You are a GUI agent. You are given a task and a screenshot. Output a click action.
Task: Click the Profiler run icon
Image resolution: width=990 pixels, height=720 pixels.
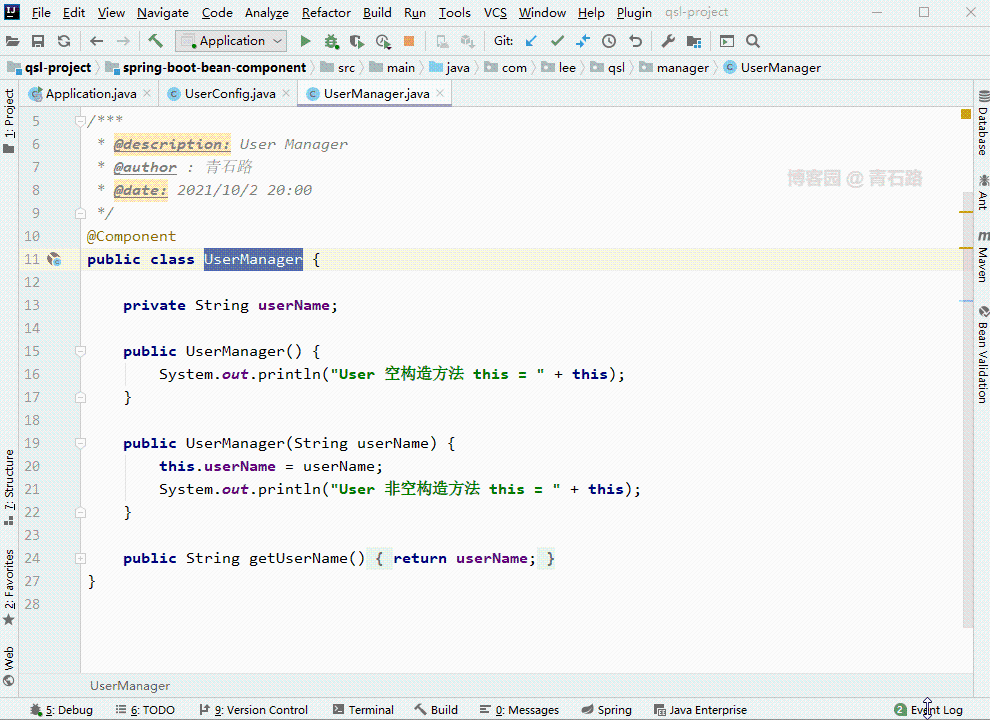(383, 41)
